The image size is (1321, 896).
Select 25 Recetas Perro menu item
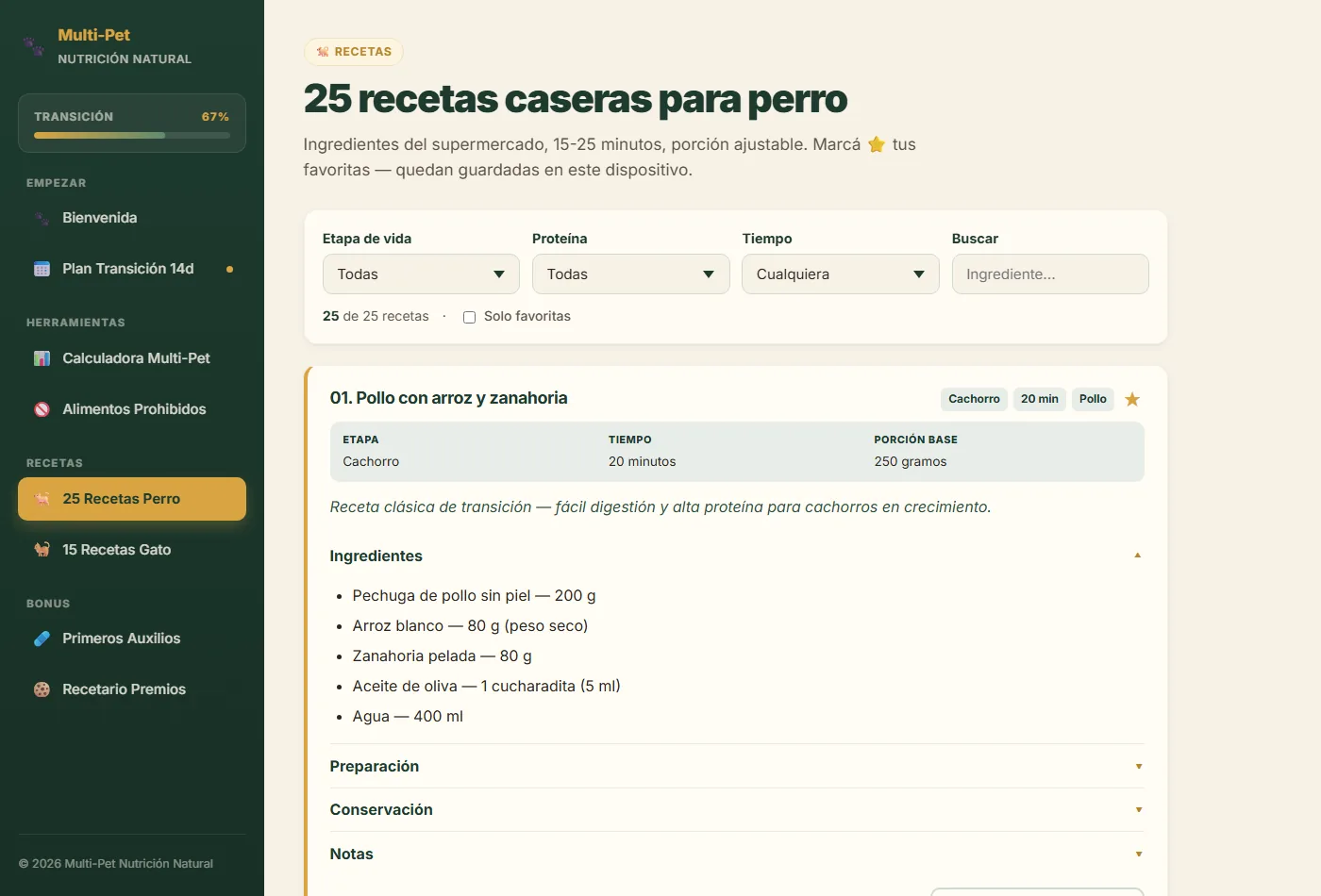132,499
